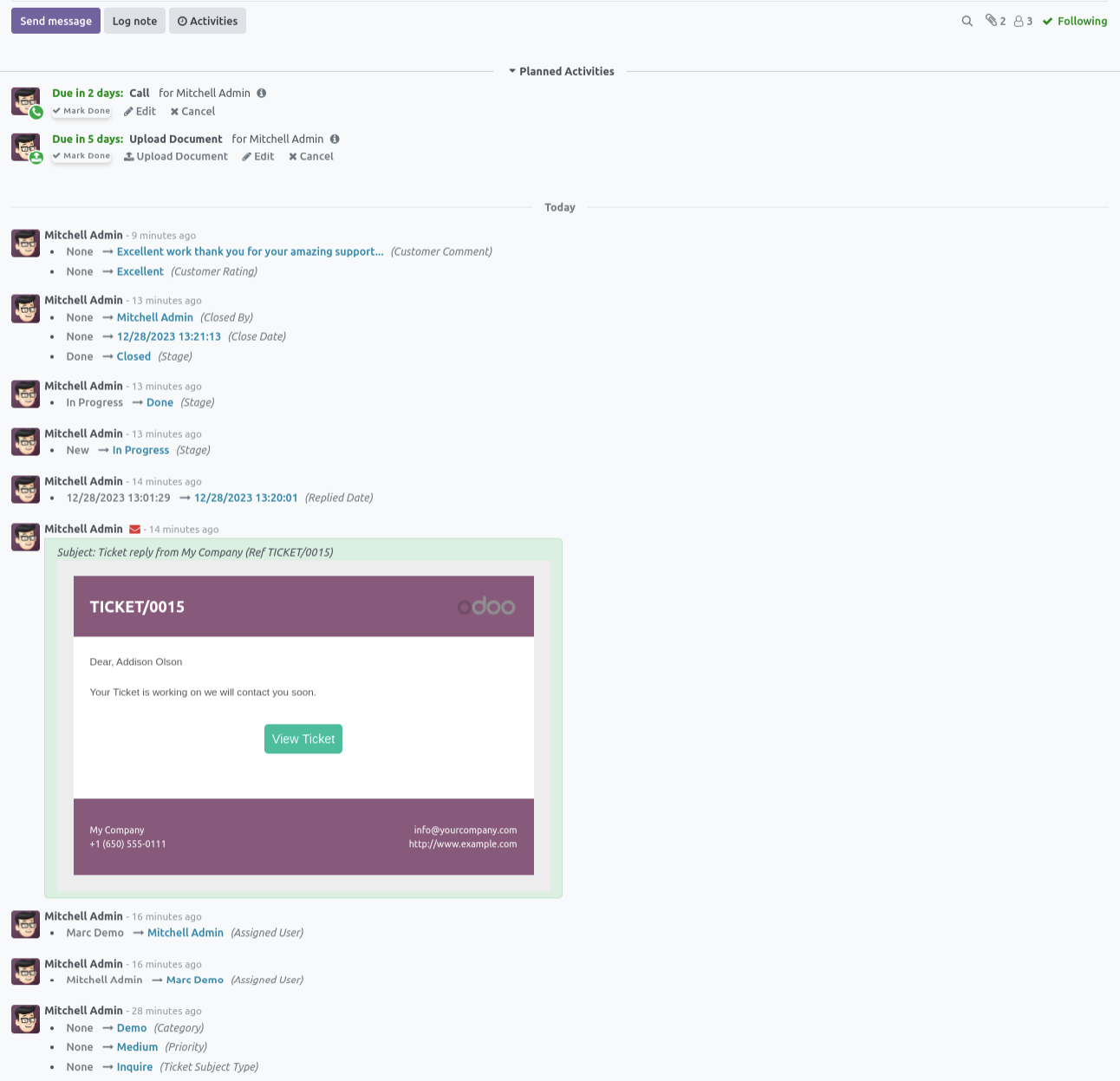1120x1081 pixels.
Task: Mark the Upload Document activity as done
Action: (81, 156)
